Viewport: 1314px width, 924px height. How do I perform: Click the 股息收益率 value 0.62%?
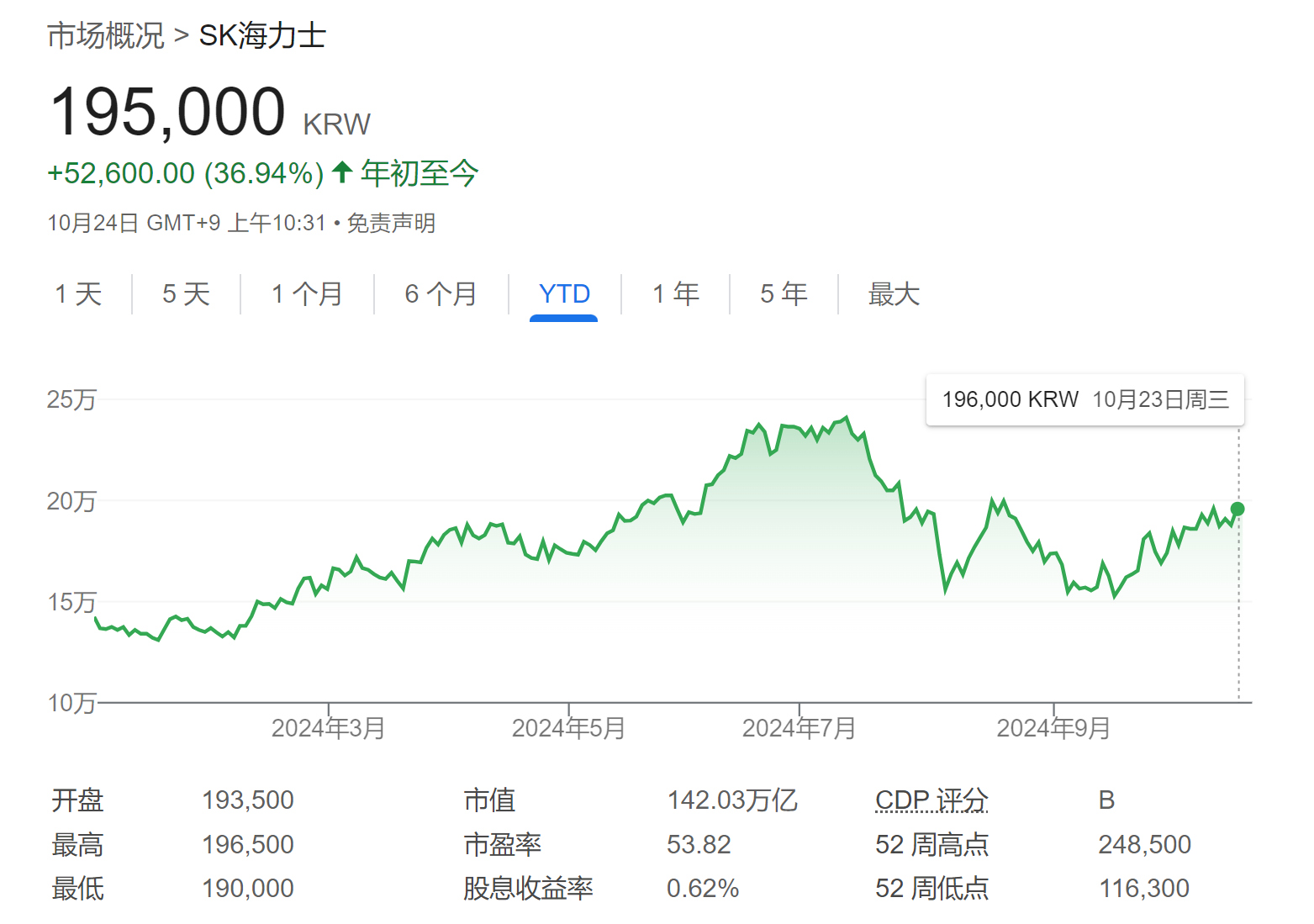coord(703,889)
